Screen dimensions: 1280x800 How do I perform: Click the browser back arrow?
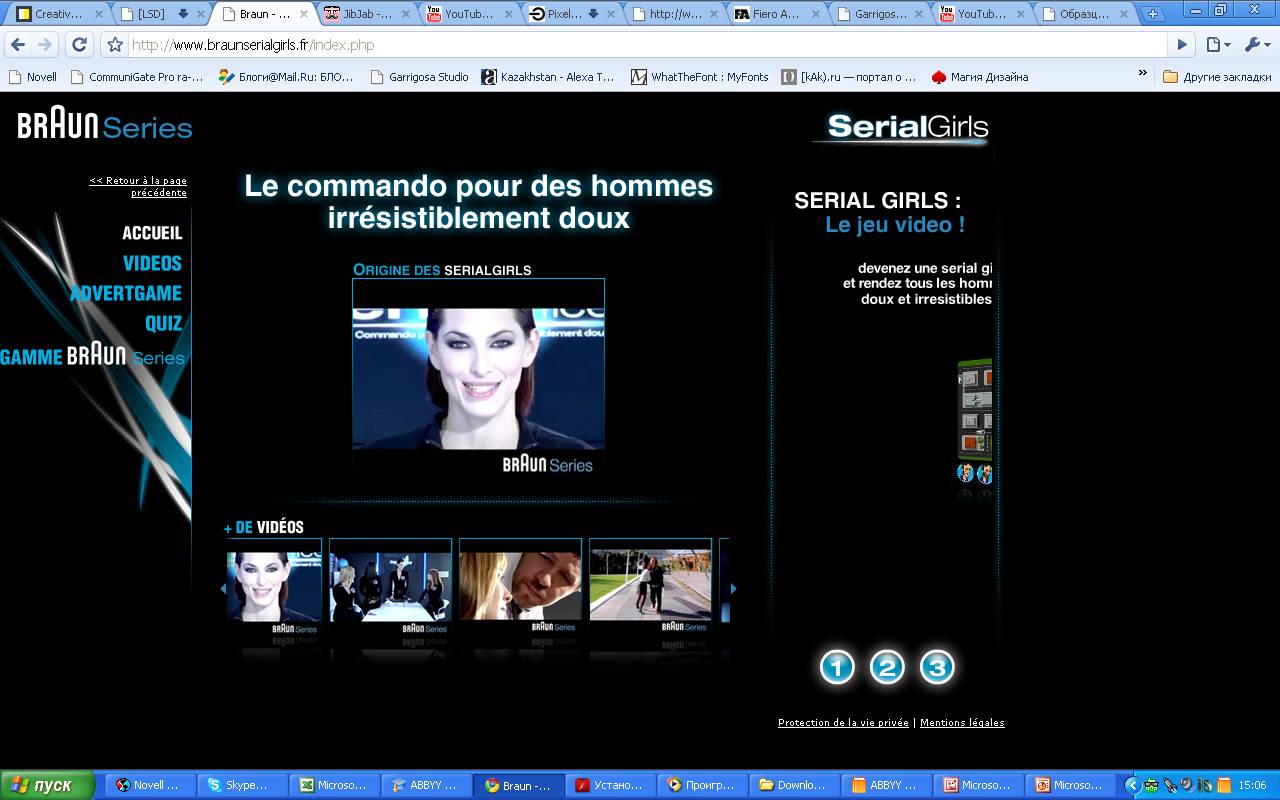(18, 45)
